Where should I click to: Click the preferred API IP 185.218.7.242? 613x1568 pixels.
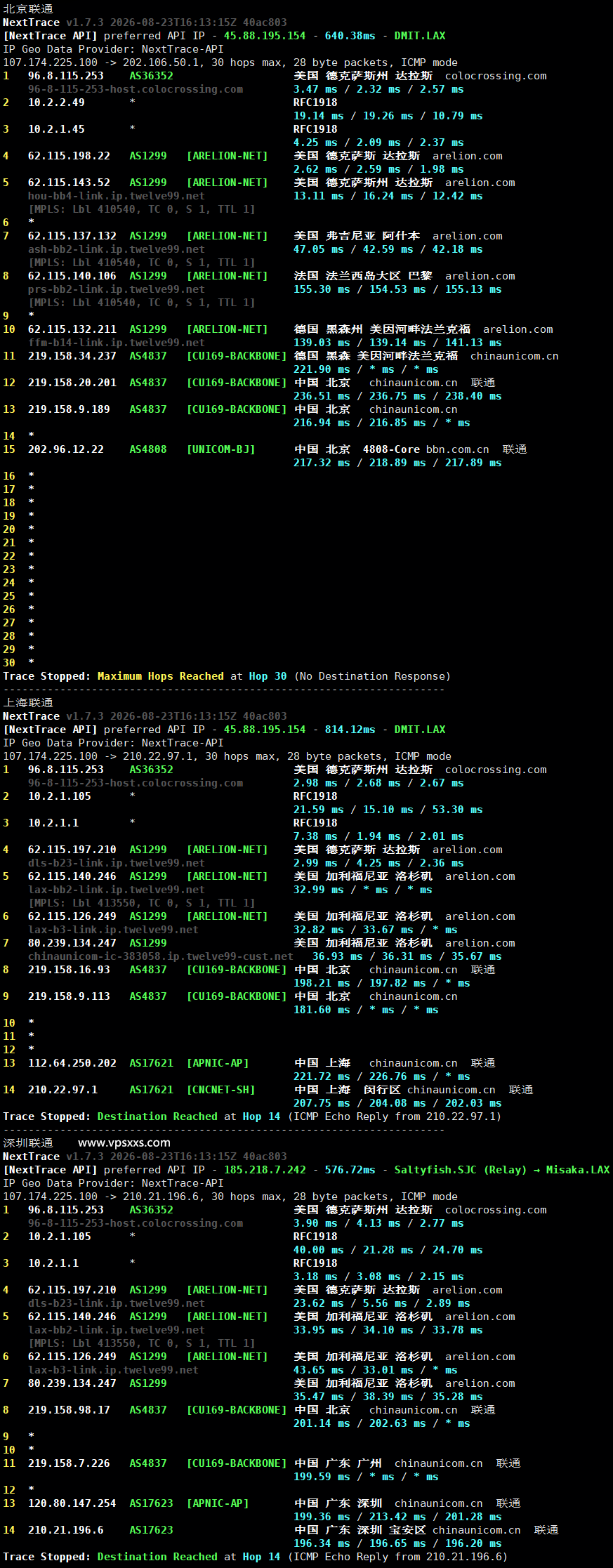265,1170
